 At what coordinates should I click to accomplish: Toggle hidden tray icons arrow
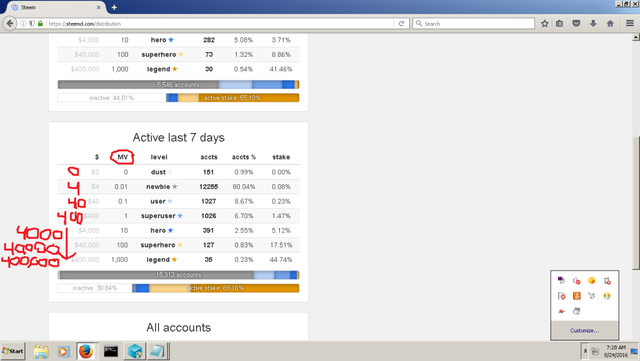(585, 351)
